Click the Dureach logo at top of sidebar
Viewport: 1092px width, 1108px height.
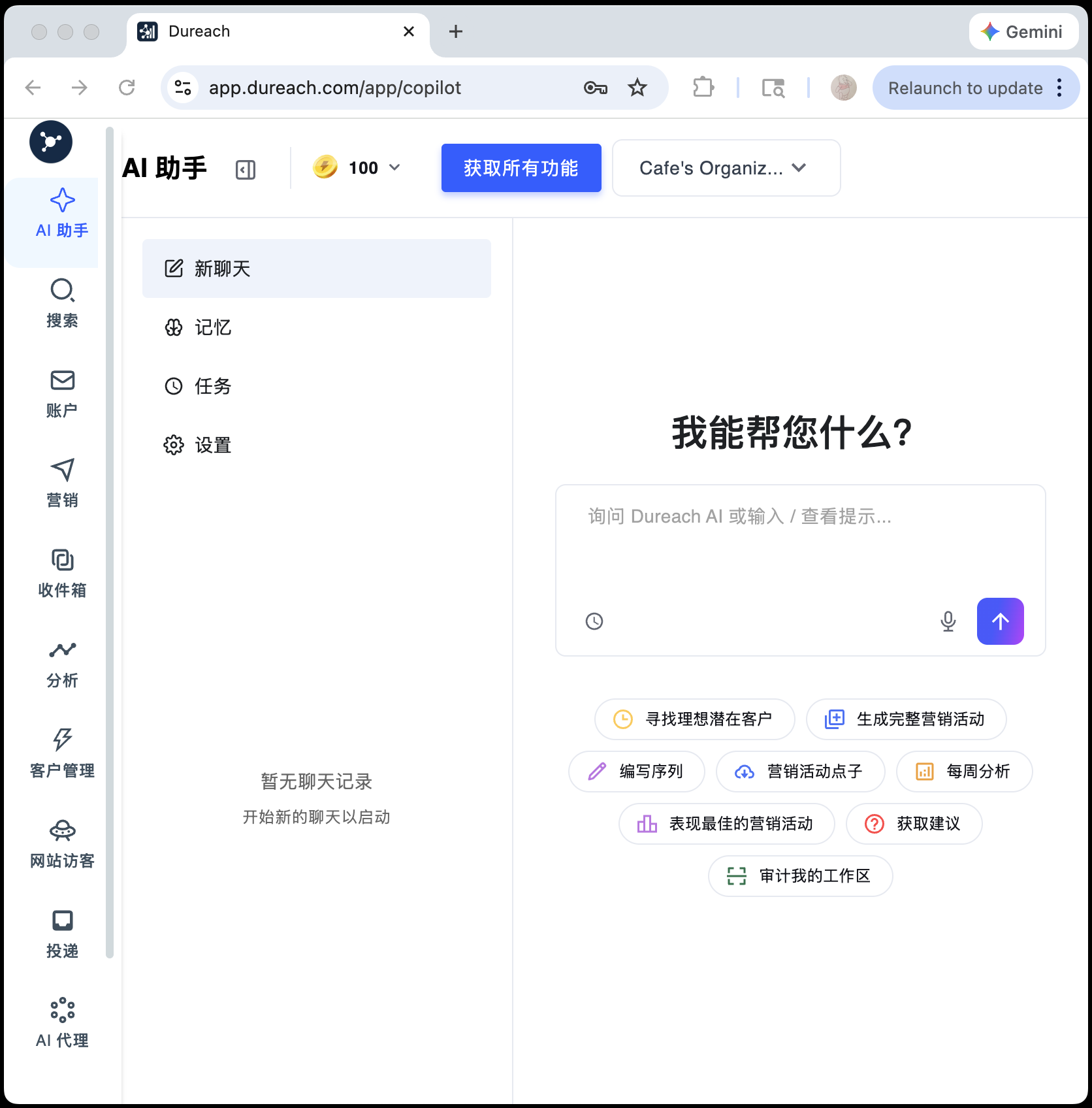point(50,142)
